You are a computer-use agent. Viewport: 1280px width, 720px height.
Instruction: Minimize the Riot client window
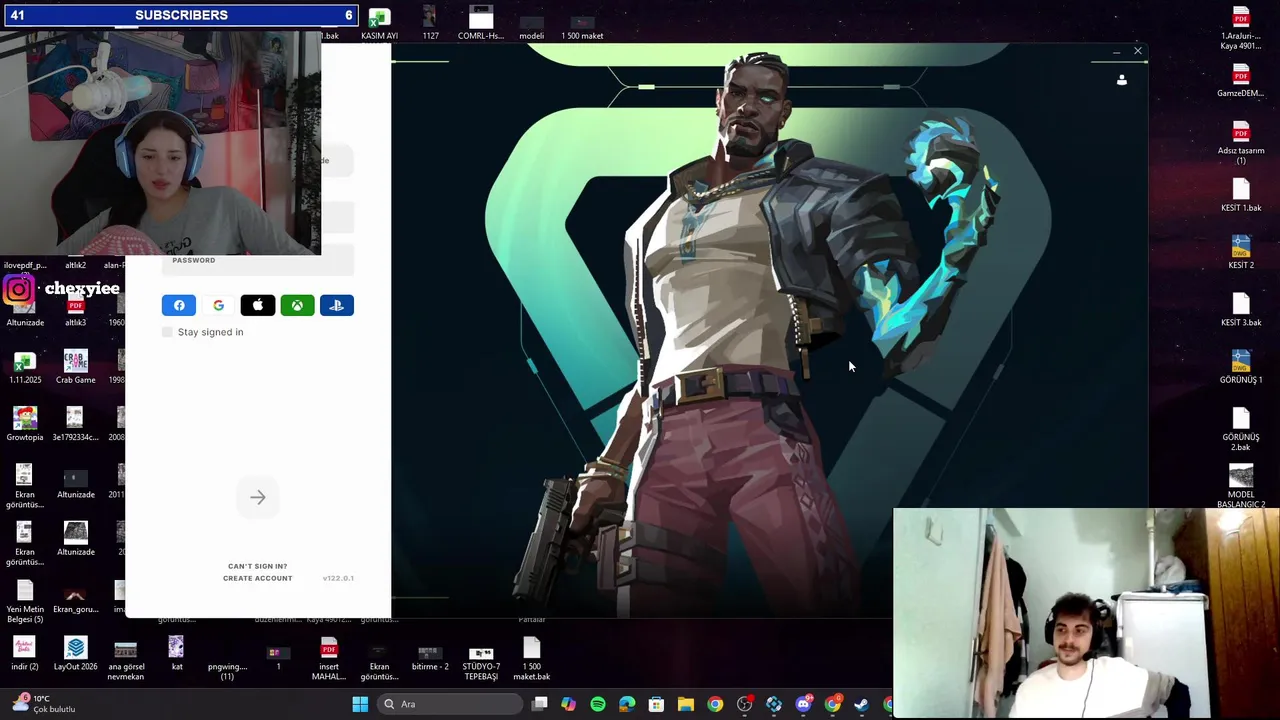point(1116,52)
